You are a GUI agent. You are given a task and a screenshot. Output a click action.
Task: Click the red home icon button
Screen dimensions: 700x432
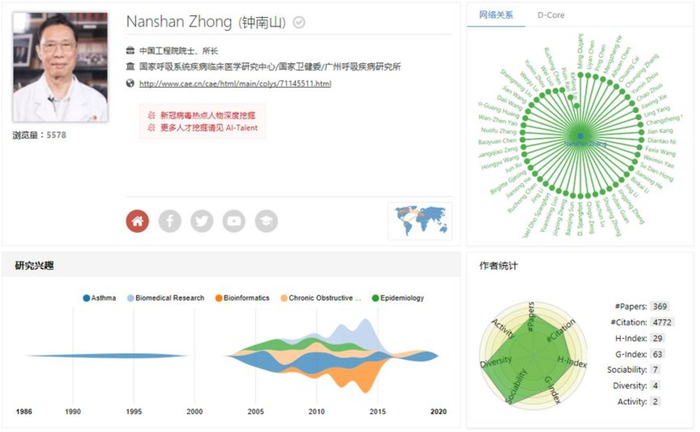coord(137,220)
